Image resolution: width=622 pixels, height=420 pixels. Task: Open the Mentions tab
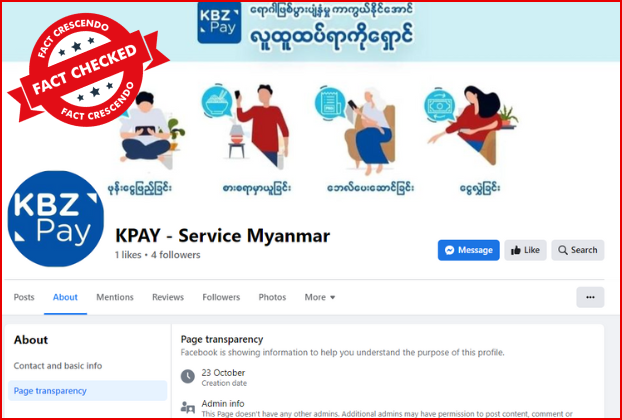115,297
